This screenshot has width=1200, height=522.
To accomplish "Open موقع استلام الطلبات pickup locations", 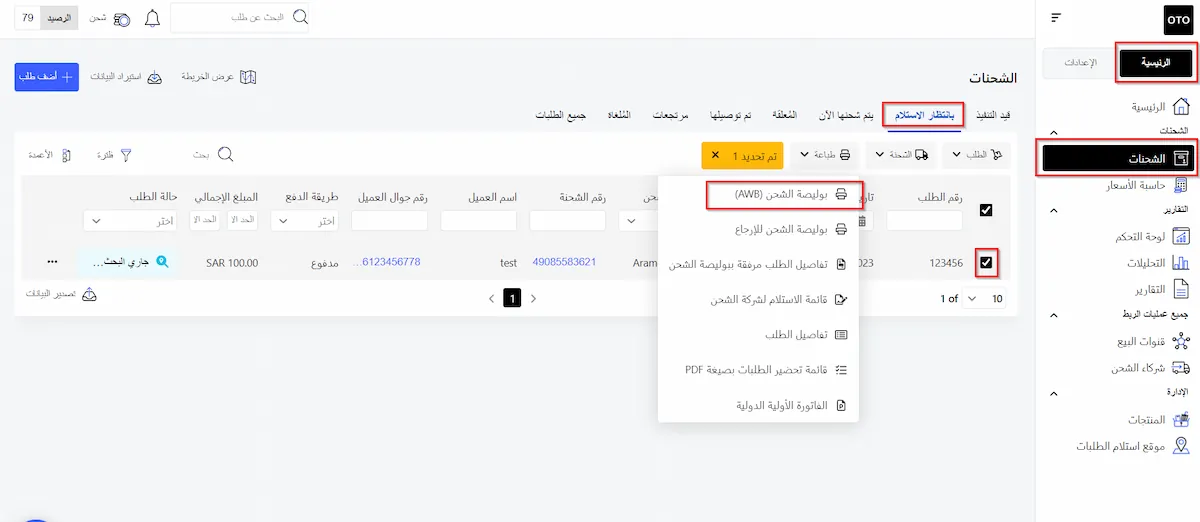I will click(x=1132, y=446).
